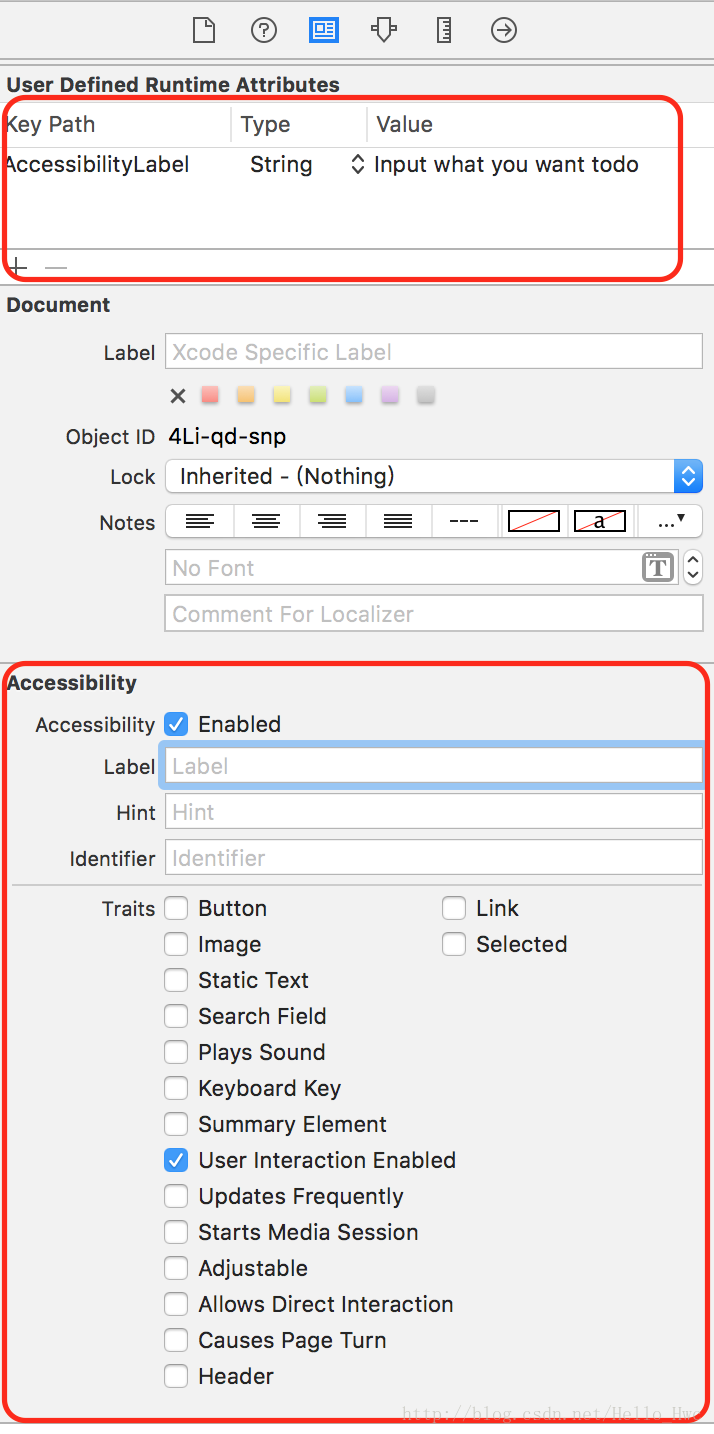Open the Quick Help inspector
The width and height of the screenshot is (714, 1434).
pyautogui.click(x=264, y=31)
